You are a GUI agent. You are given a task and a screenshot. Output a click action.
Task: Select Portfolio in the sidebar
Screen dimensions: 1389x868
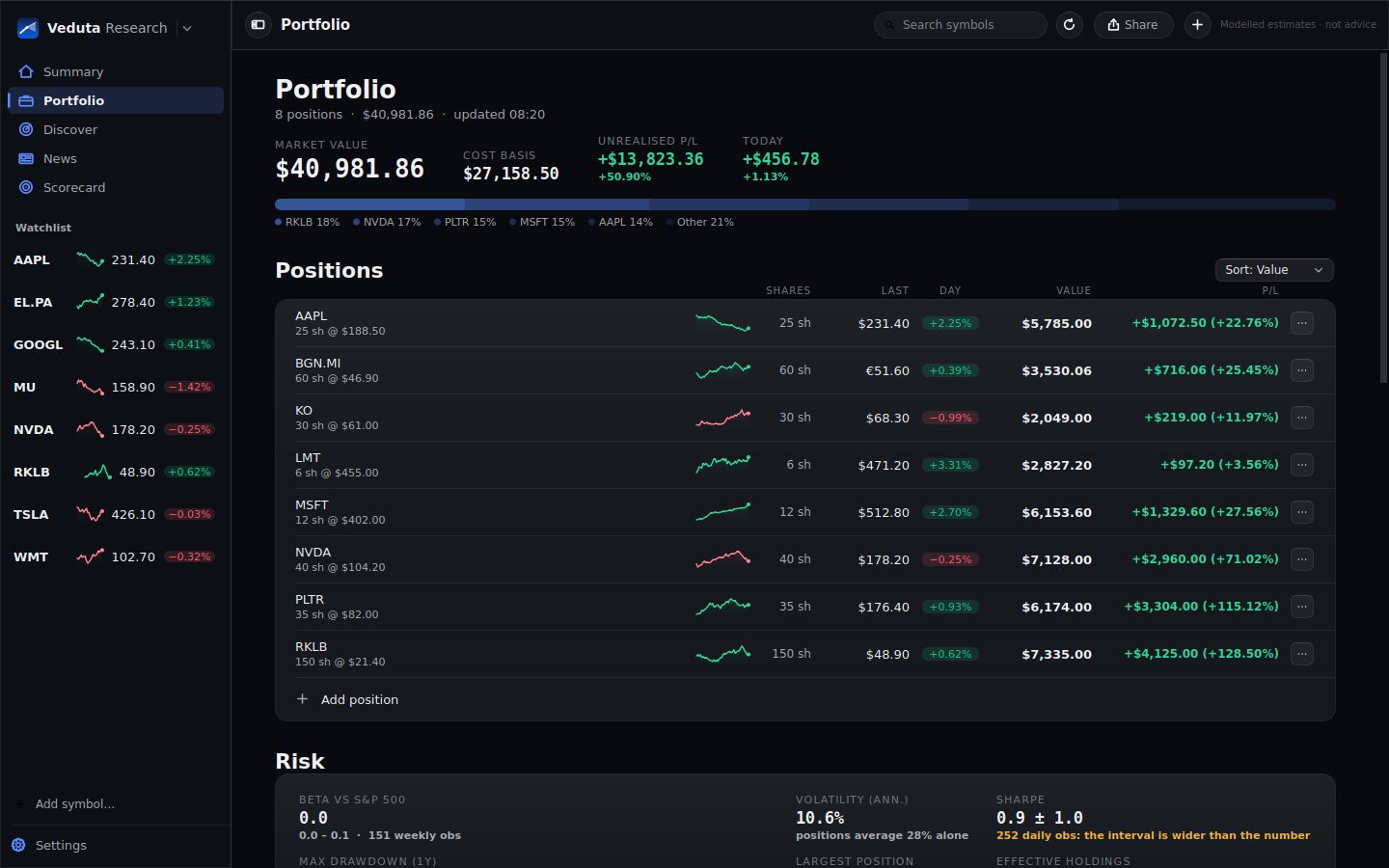coord(116,100)
